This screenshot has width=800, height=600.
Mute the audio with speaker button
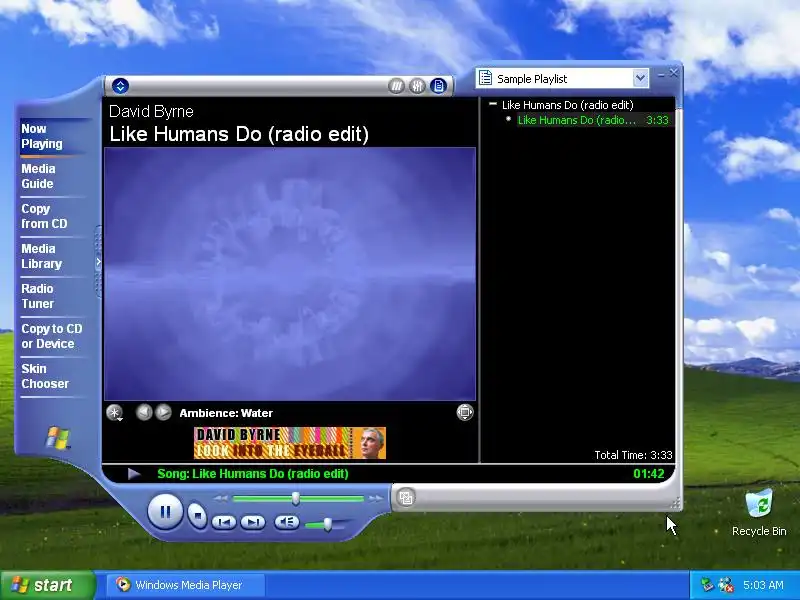tap(287, 522)
